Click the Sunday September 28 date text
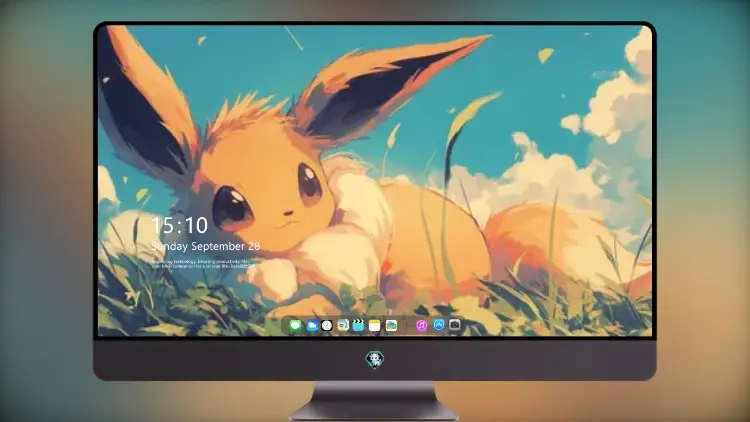The height and width of the screenshot is (422, 750). click(206, 246)
